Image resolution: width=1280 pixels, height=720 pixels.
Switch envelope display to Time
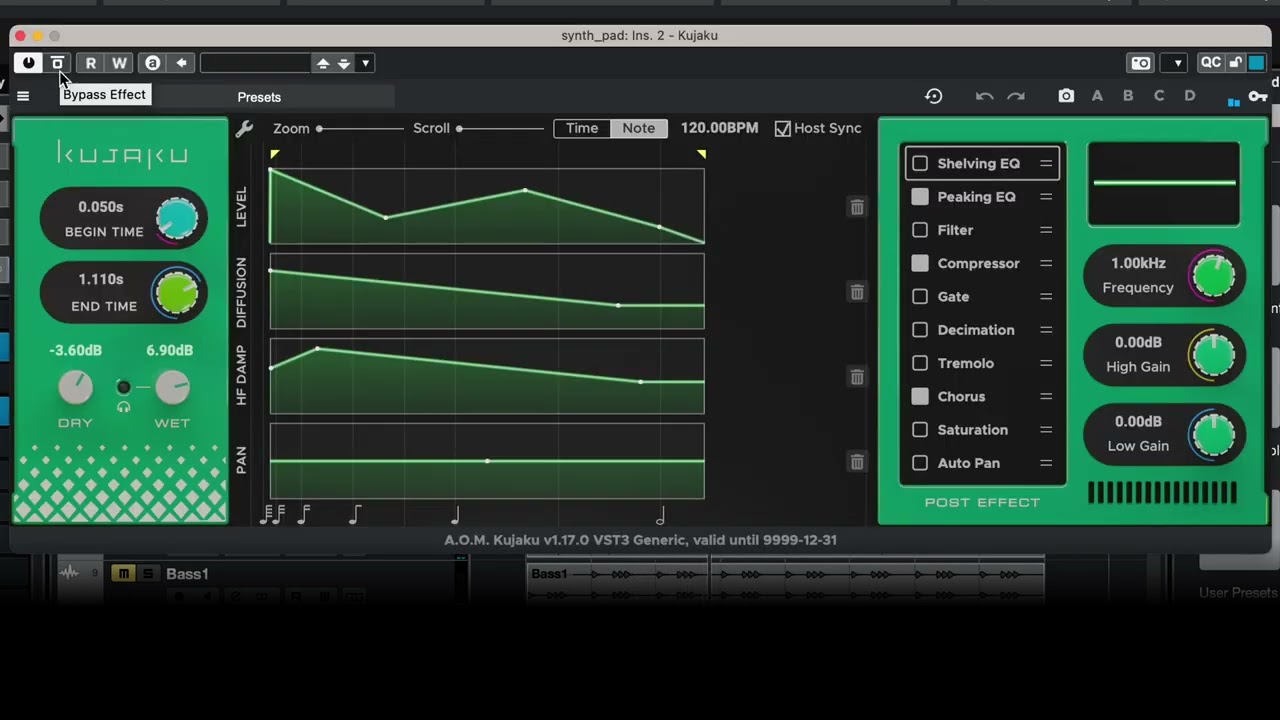click(x=582, y=128)
